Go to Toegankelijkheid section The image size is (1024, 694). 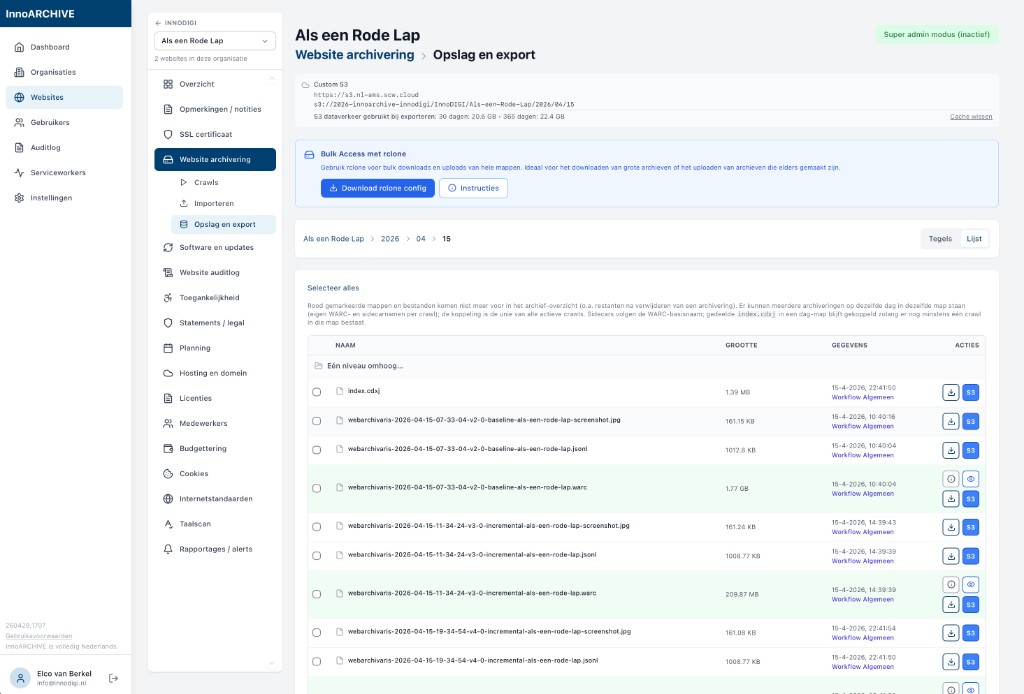tap(208, 298)
